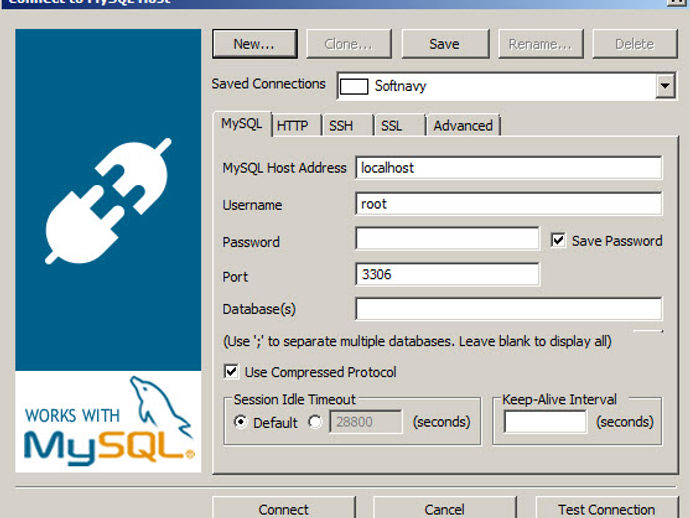Click the Rename... button
Viewport: 690px width, 518px height.
(x=540, y=44)
